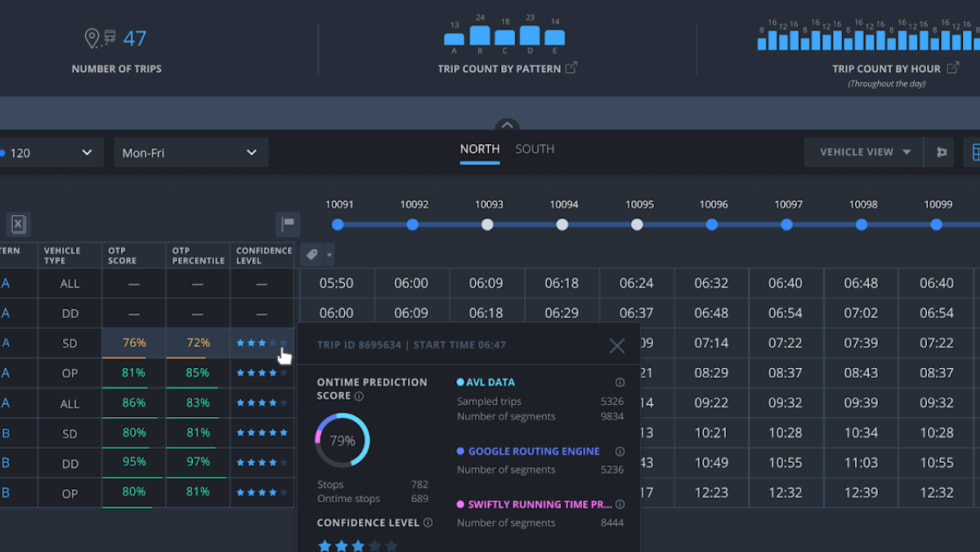980x552 pixels.
Task: Click the Excel export icon
Action: (18, 224)
